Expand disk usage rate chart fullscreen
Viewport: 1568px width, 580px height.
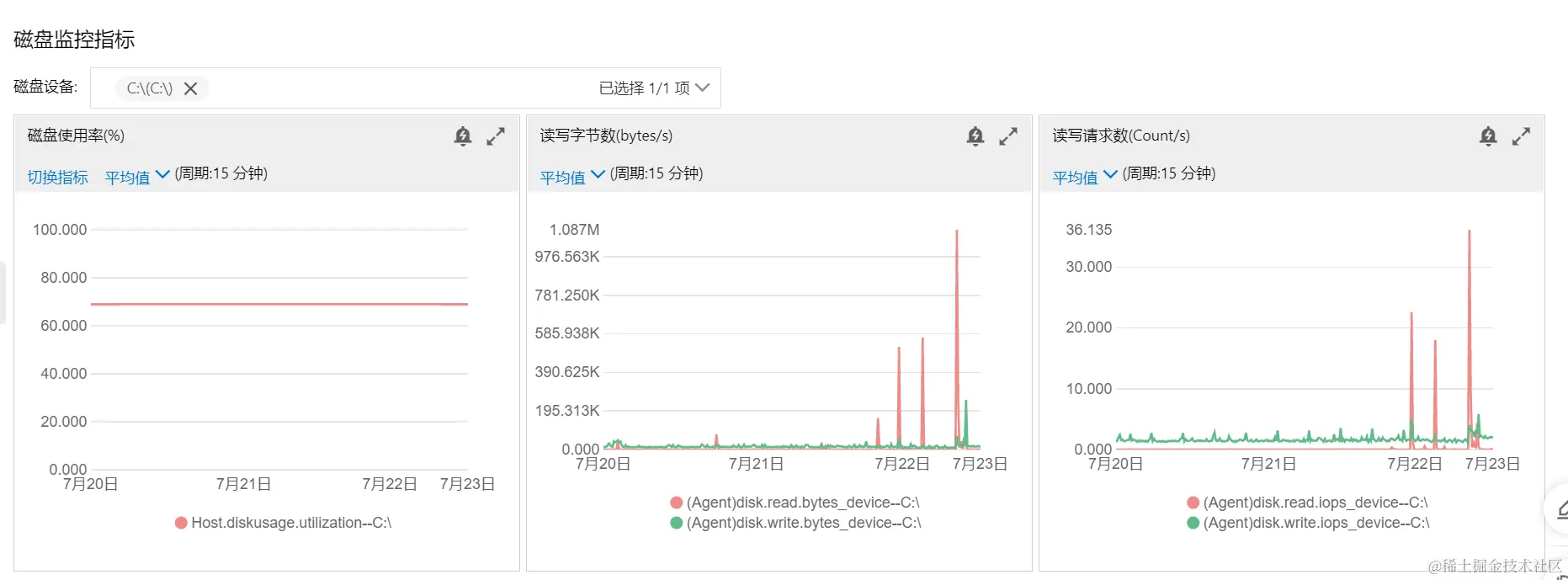[496, 136]
